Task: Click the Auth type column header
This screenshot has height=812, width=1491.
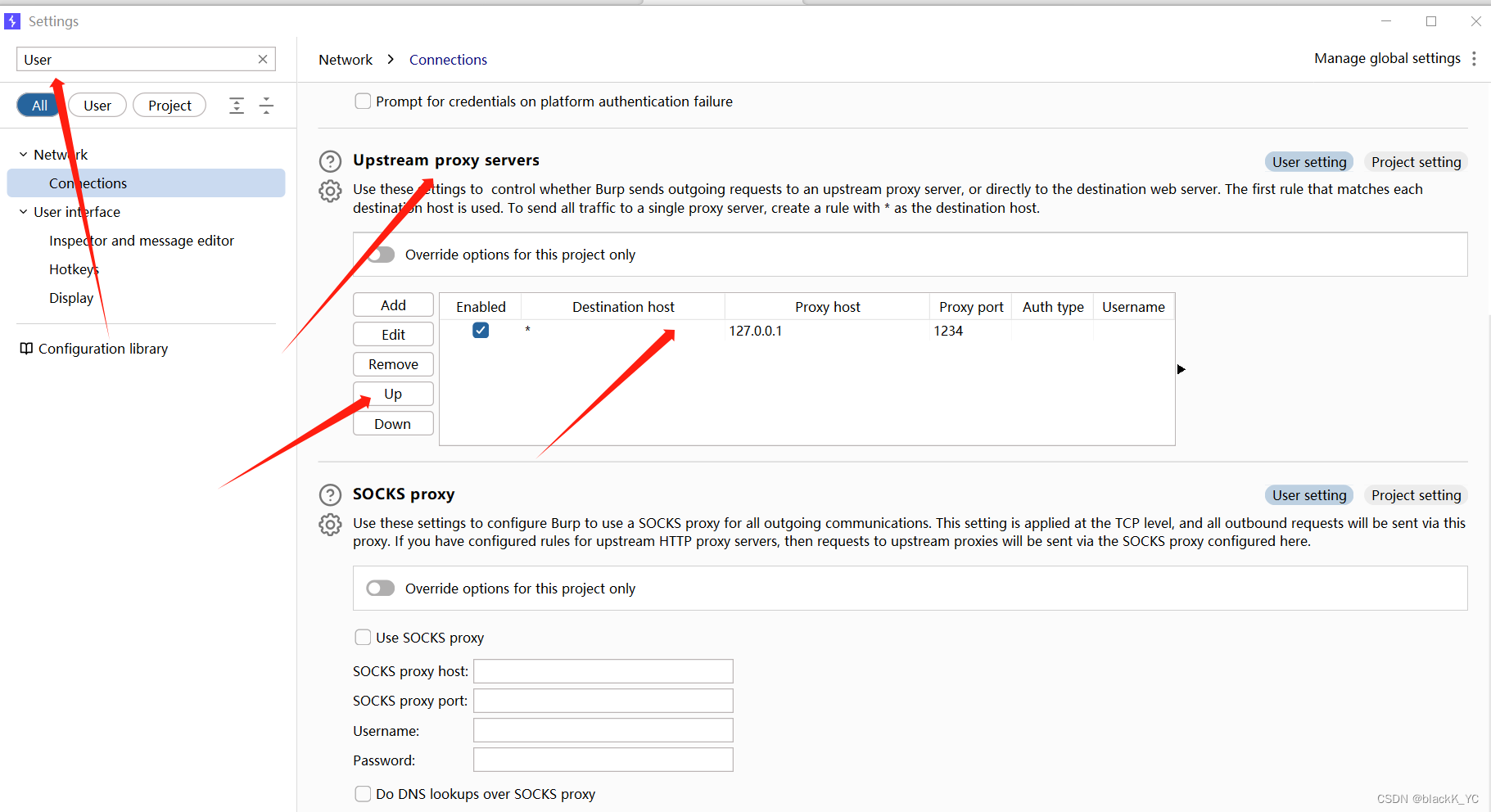Action: (1053, 307)
